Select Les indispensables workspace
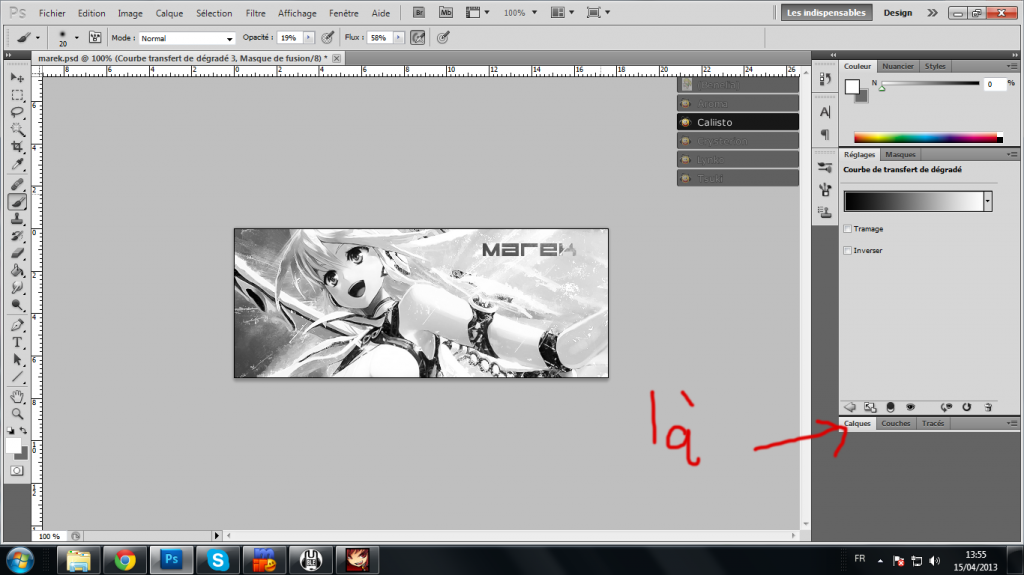 click(826, 12)
